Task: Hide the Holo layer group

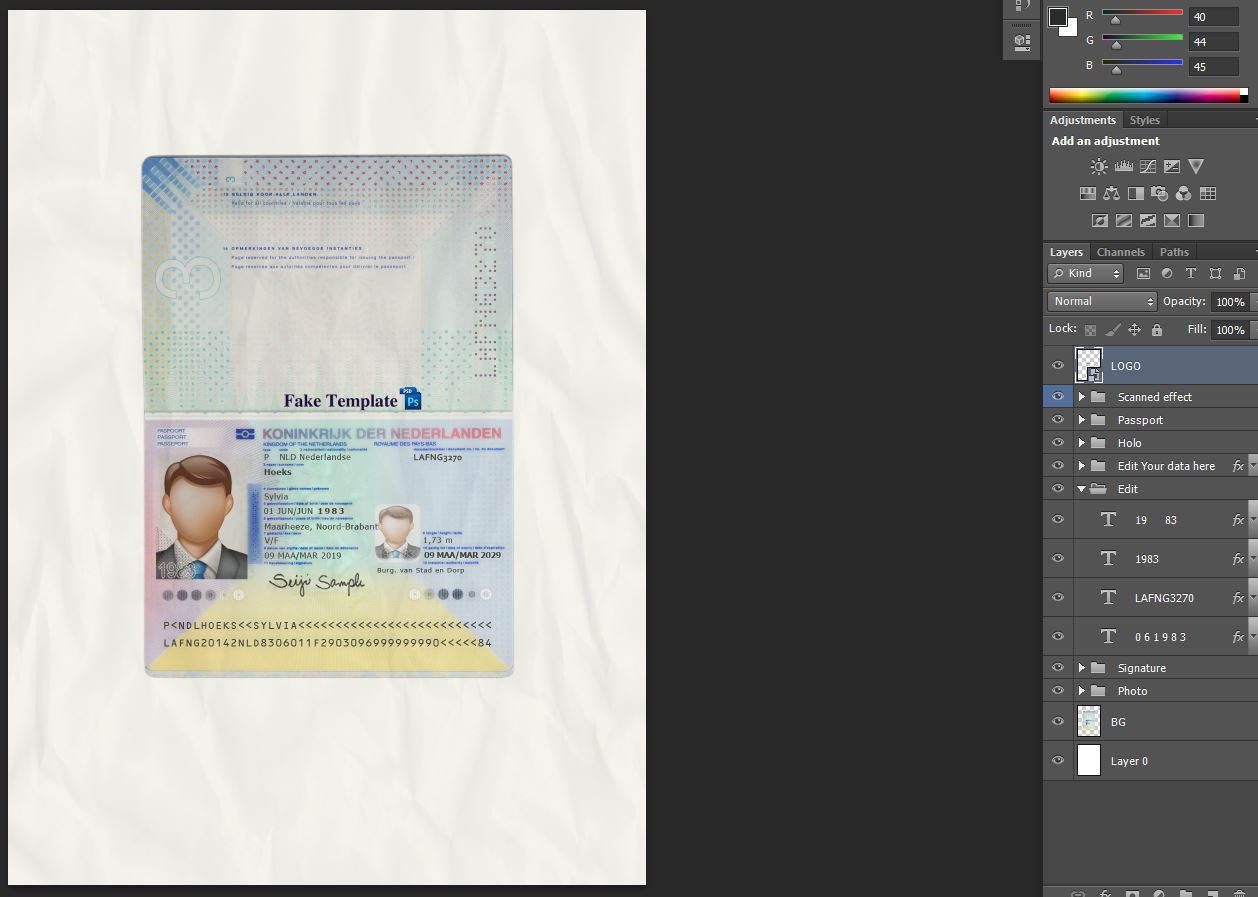Action: click(x=1057, y=442)
